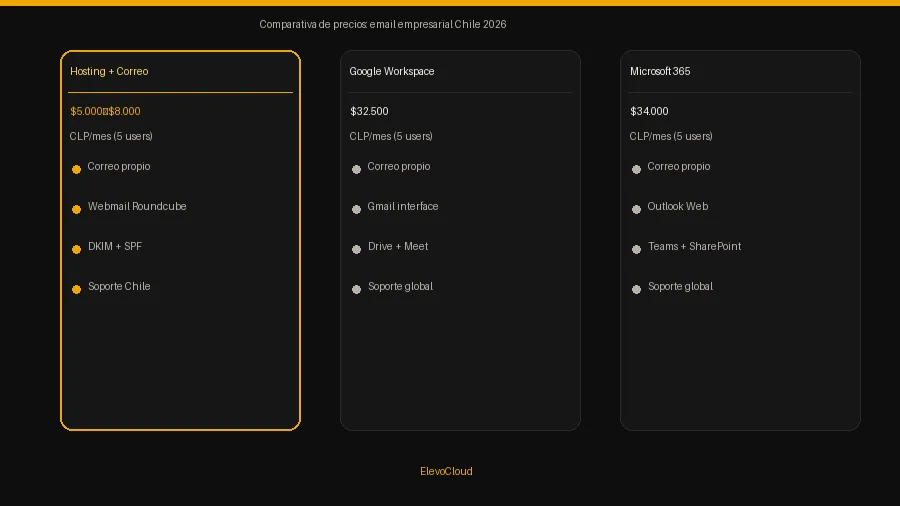
Task: Click the yellow accent bar at top
Action: point(450,3)
